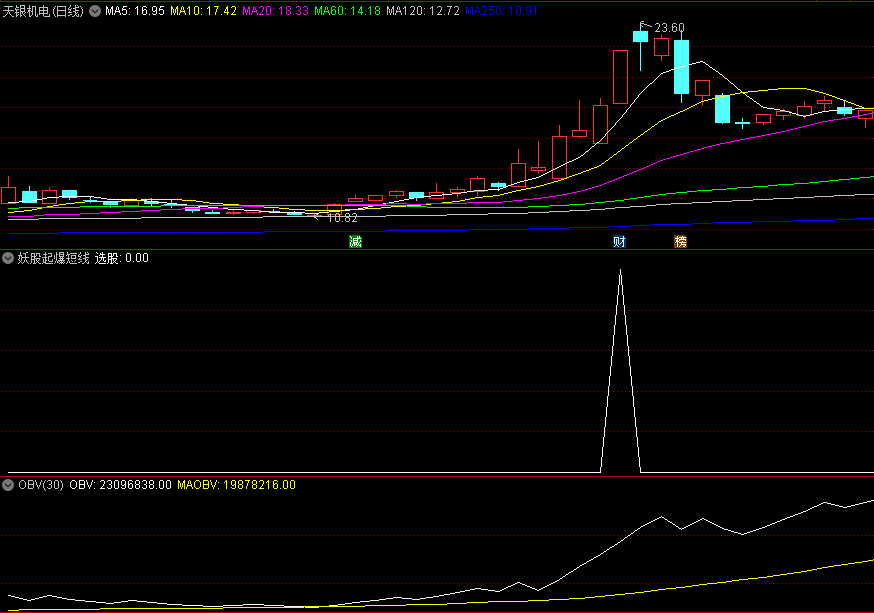Screen dimensions: 874x613
Task: Open the blue 财 financial marker
Action: (x=619, y=241)
